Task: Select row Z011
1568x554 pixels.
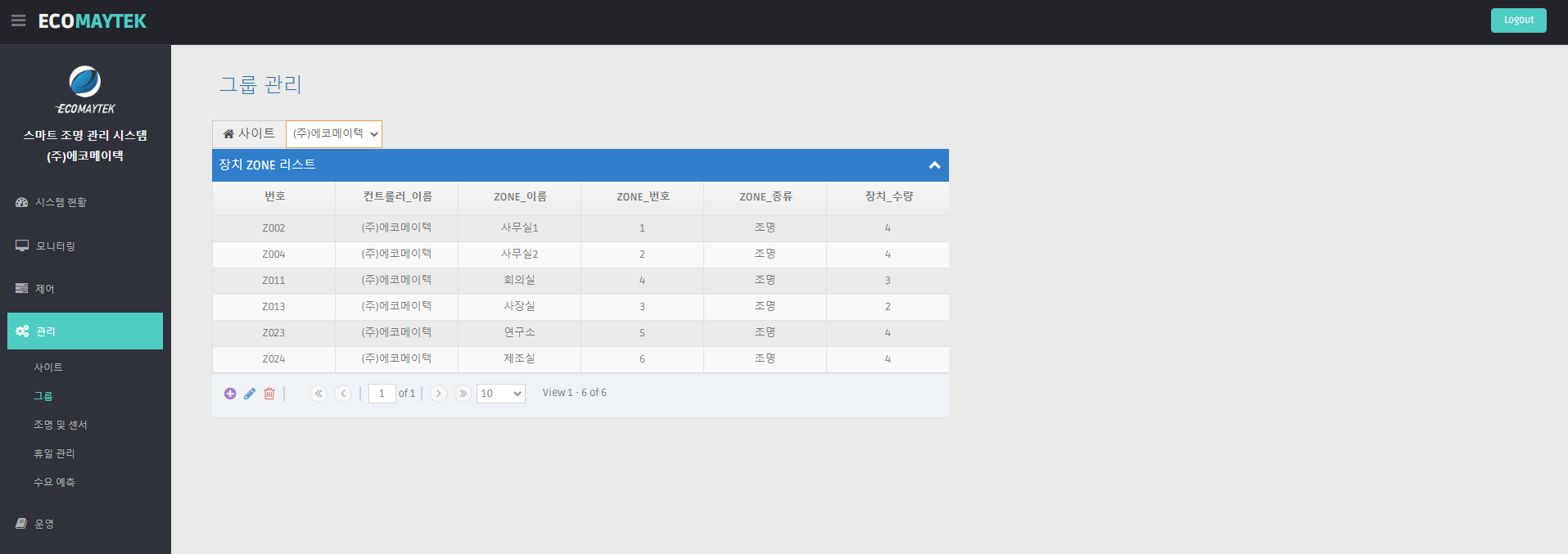Action: click(x=581, y=281)
